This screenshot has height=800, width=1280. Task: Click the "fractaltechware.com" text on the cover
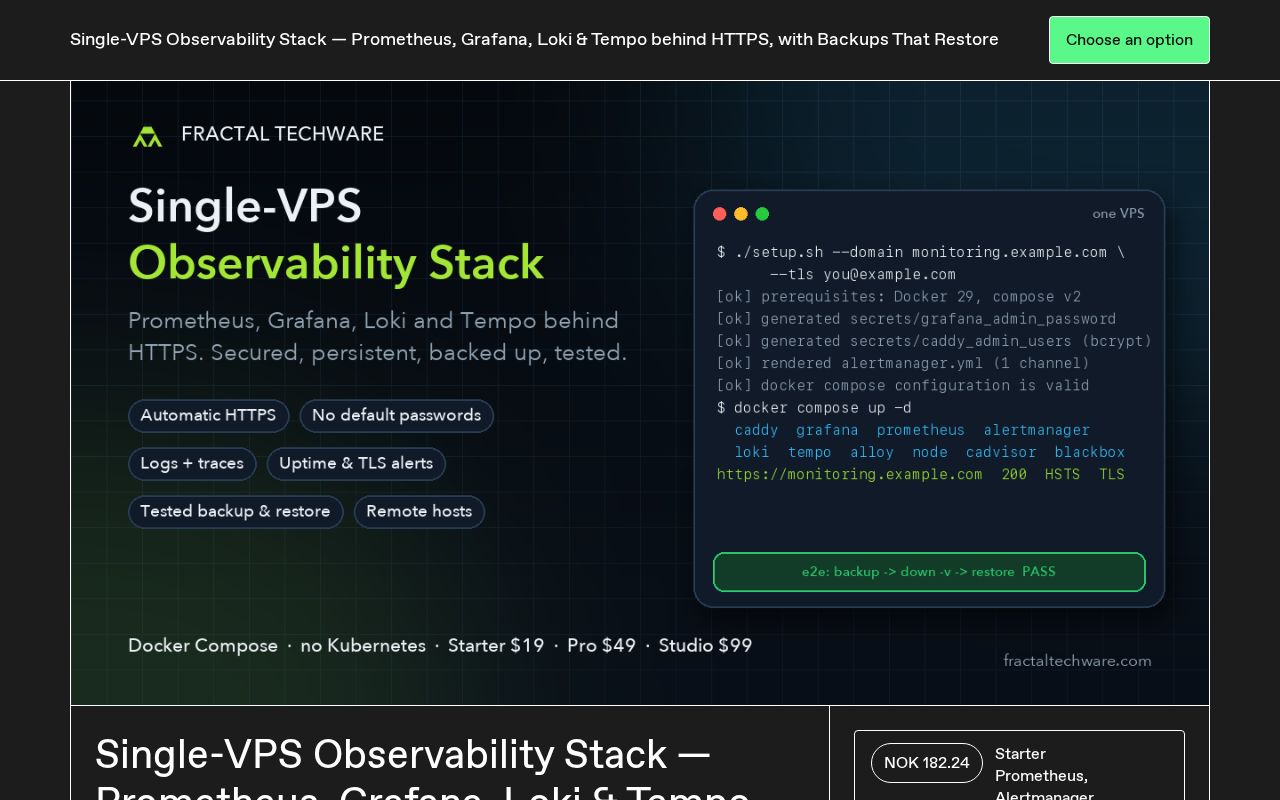pos(1077,661)
